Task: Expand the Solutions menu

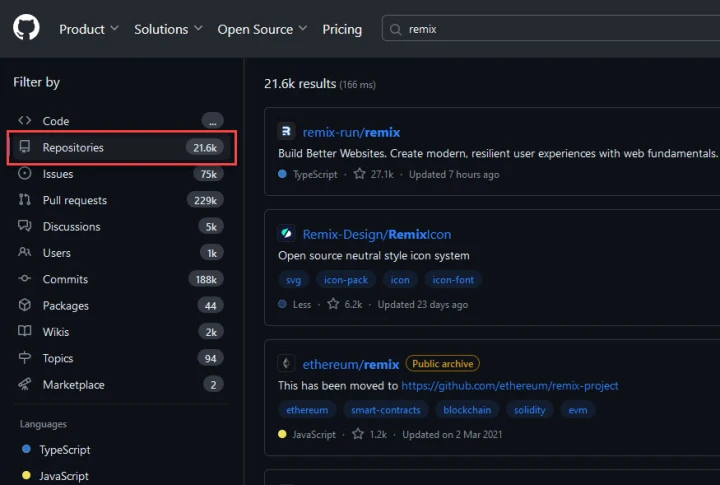Action: pyautogui.click(x=168, y=29)
